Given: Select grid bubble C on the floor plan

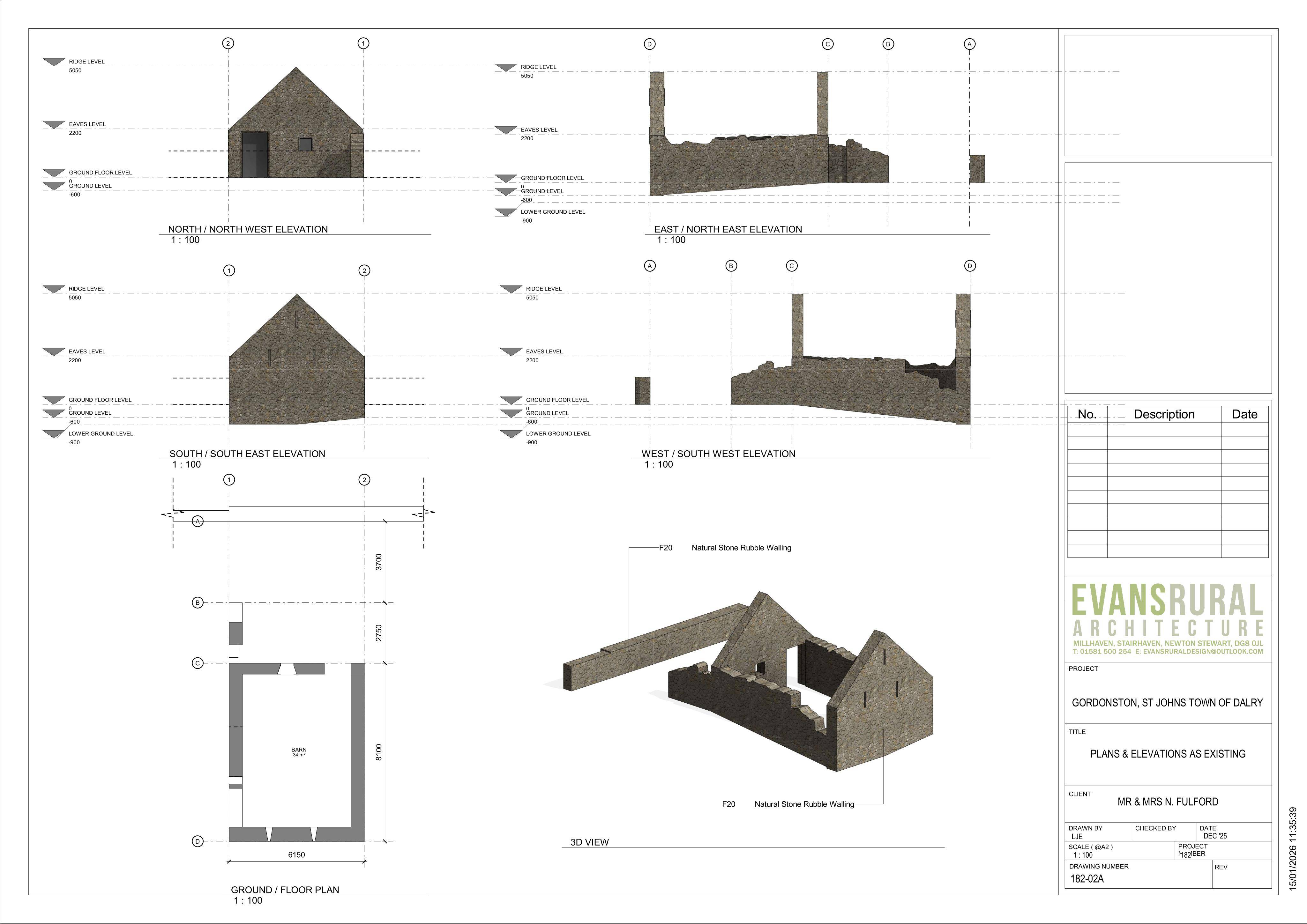Looking at the screenshot, I should [x=198, y=663].
